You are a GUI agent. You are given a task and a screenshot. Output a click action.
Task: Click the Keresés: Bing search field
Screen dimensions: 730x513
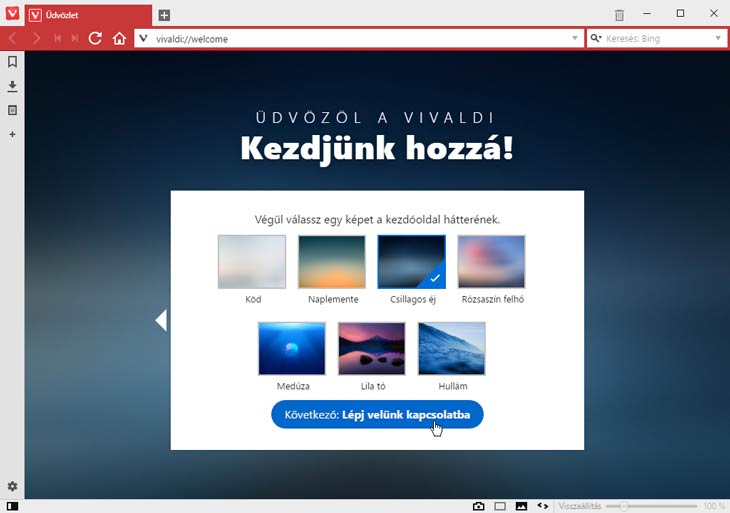tap(656, 39)
